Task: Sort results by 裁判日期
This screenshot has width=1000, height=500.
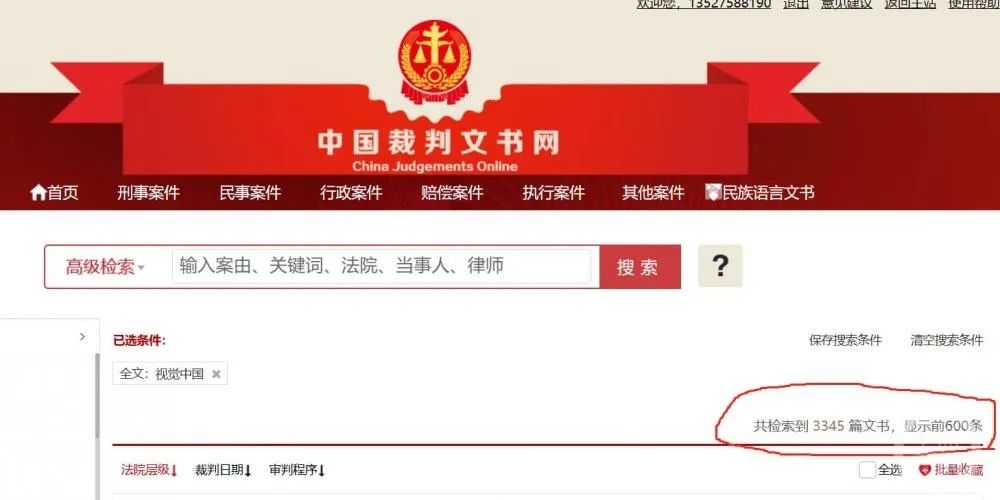Action: [x=223, y=471]
